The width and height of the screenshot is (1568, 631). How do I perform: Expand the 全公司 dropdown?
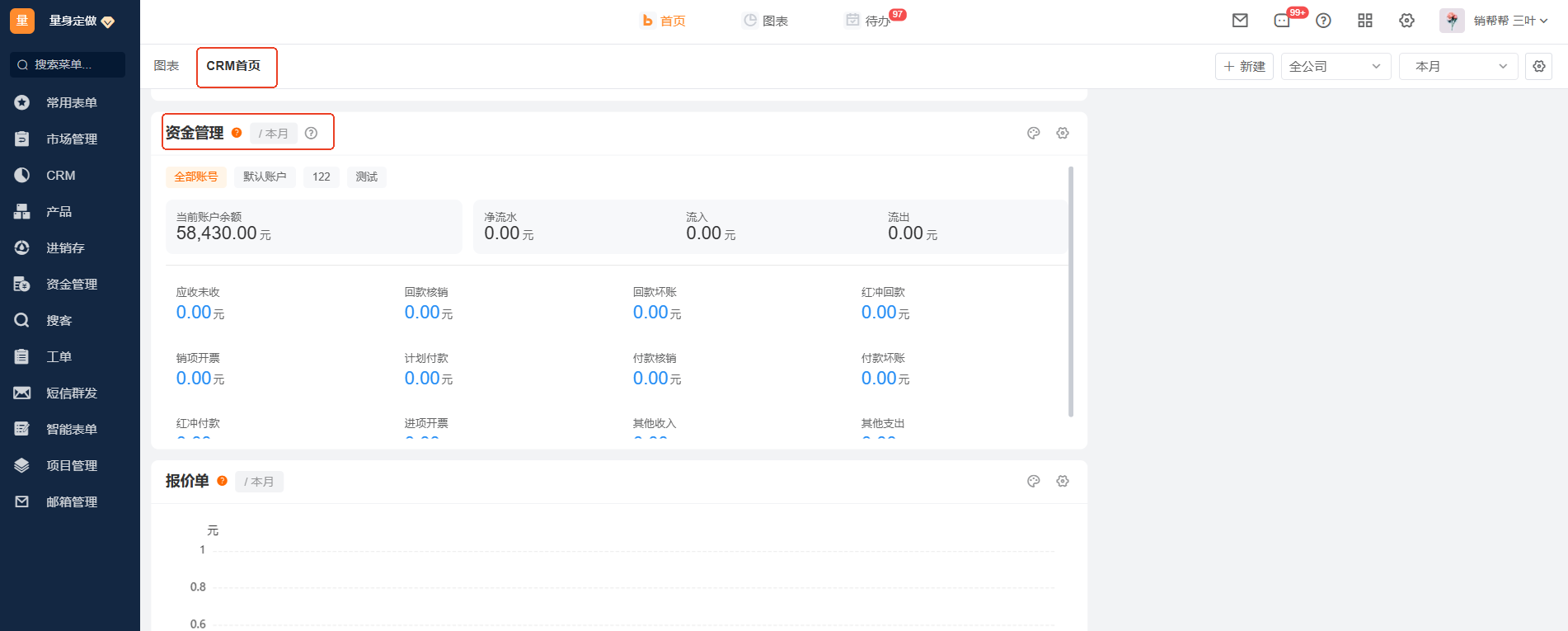click(1335, 66)
